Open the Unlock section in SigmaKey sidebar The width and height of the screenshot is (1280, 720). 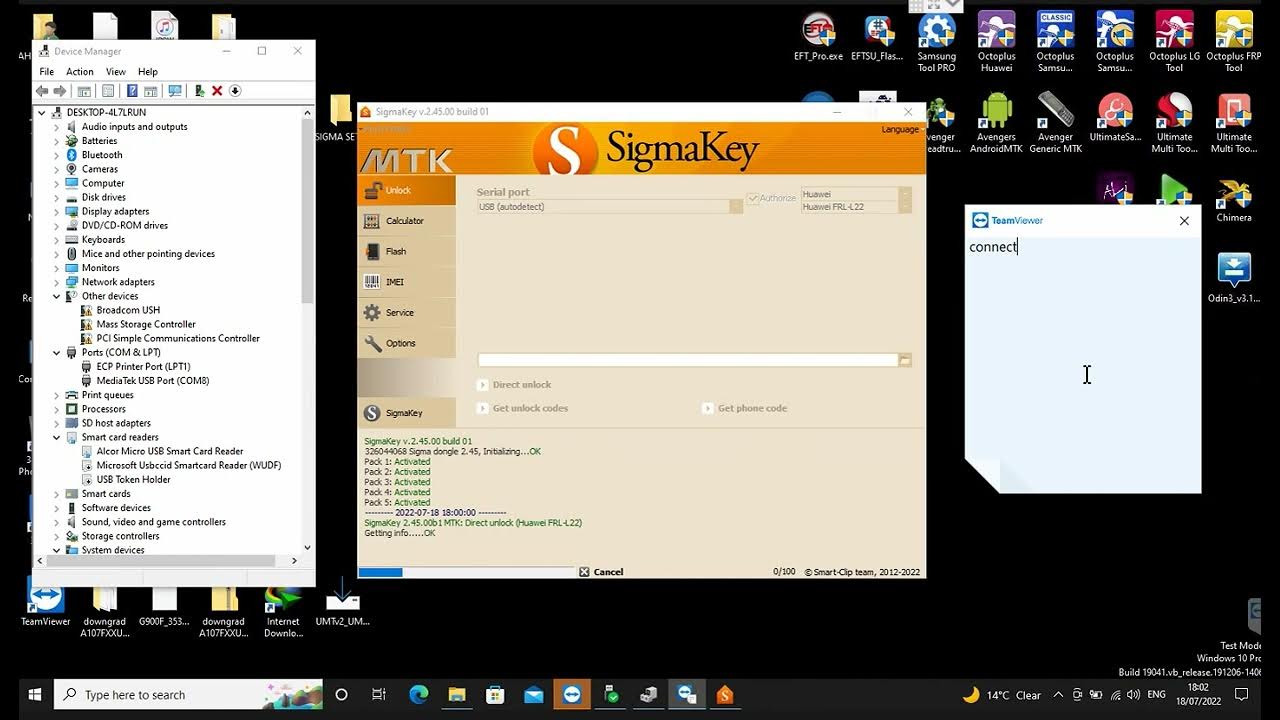(x=407, y=190)
